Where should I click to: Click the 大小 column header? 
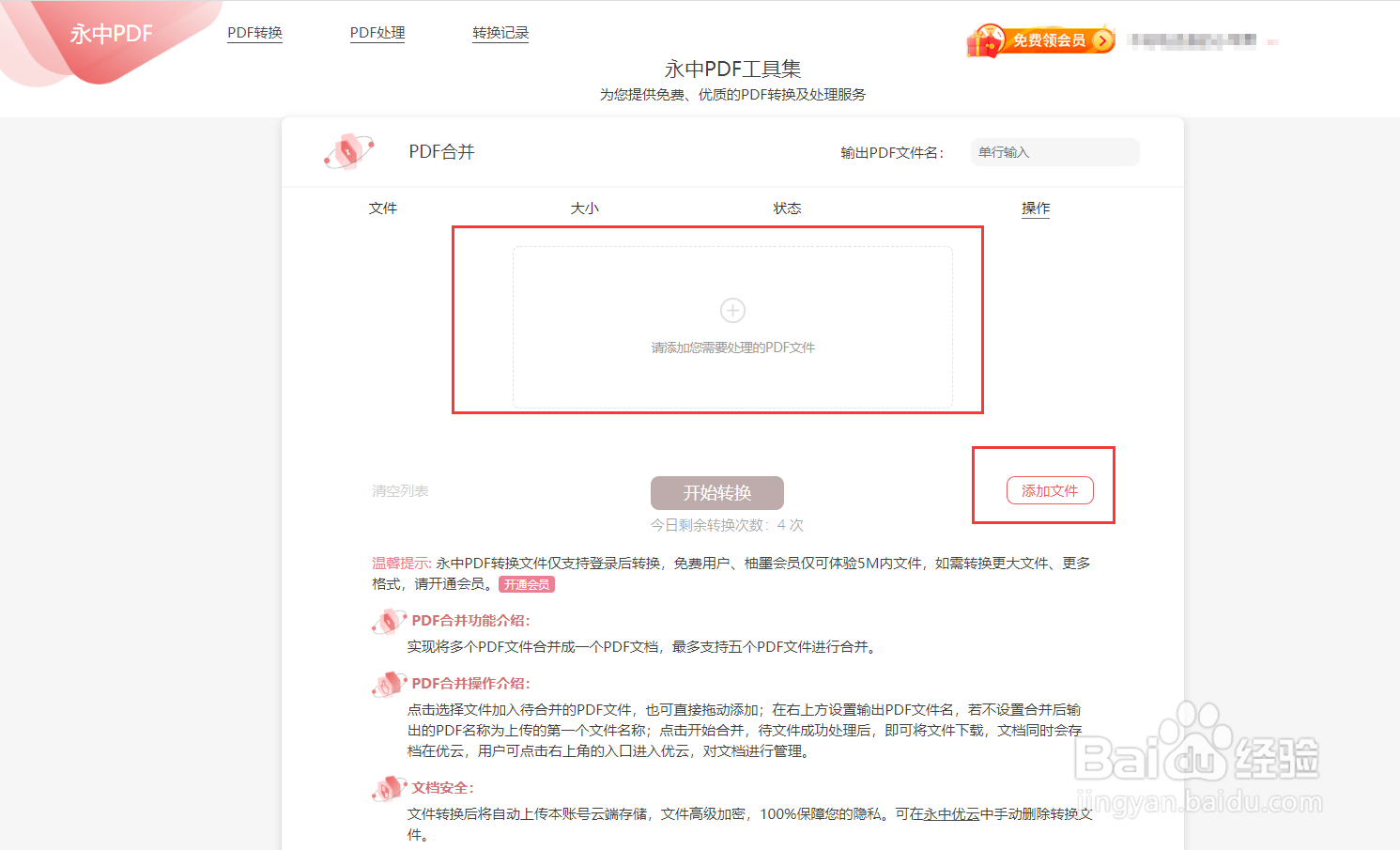(585, 209)
